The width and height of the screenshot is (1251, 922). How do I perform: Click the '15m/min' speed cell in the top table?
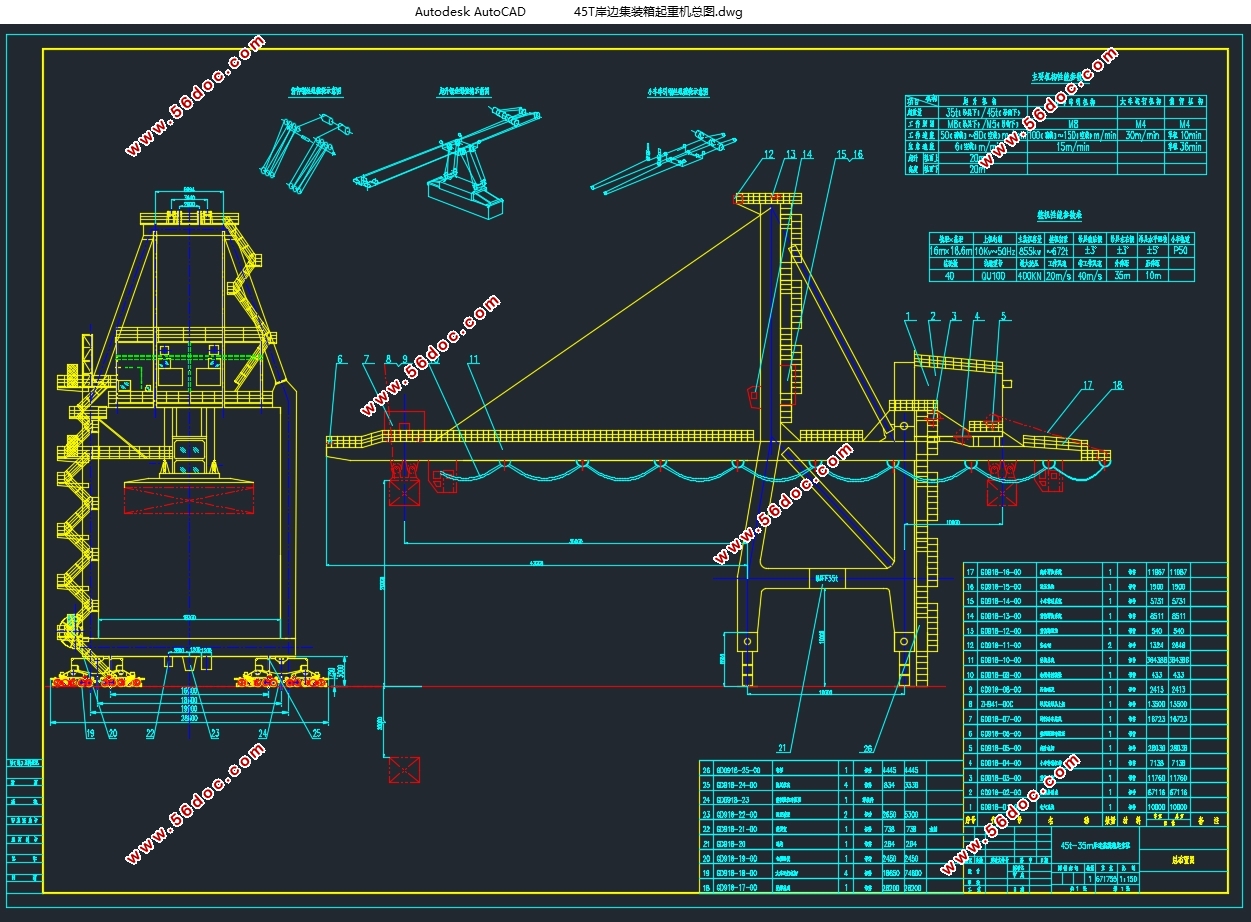pyautogui.click(x=1072, y=146)
